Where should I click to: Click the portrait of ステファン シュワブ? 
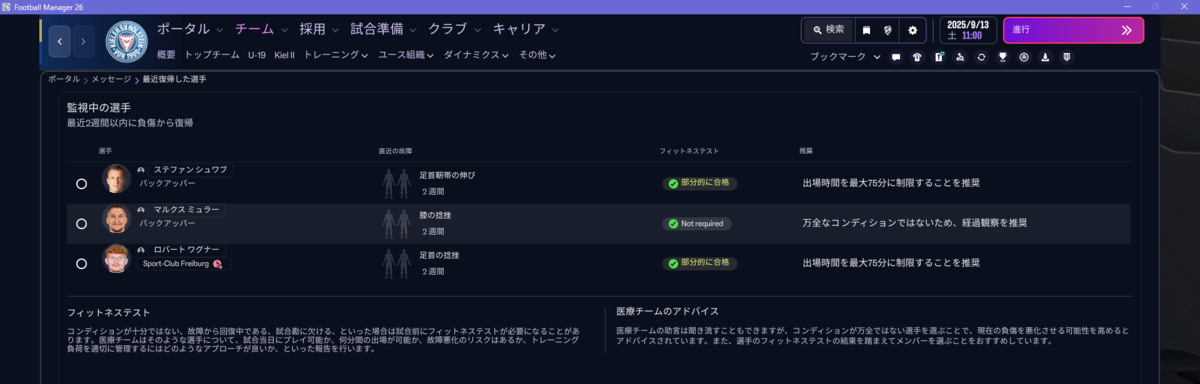click(116, 179)
